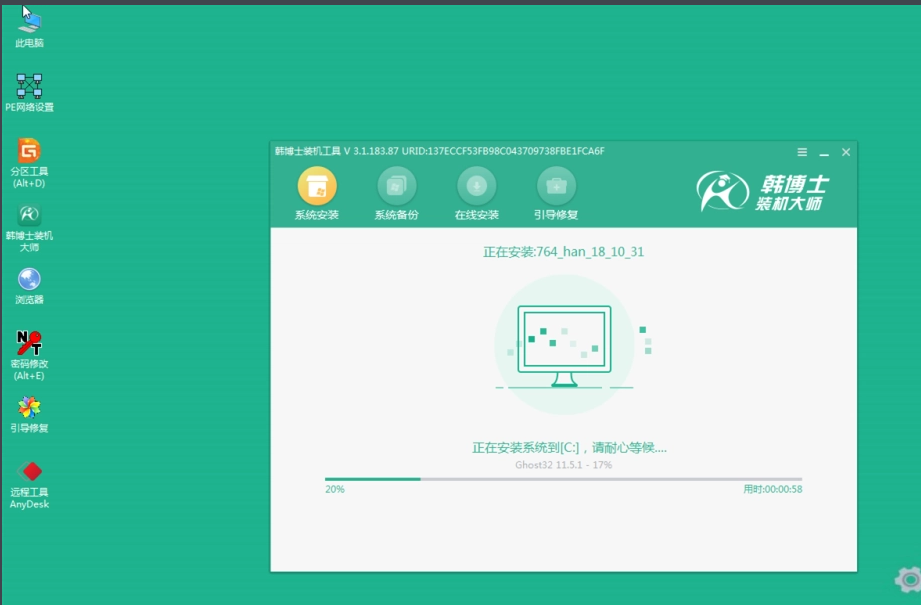Screen dimensions: 921x605
Task: Open the 引导修复 tab in installer window
Action: (556, 194)
